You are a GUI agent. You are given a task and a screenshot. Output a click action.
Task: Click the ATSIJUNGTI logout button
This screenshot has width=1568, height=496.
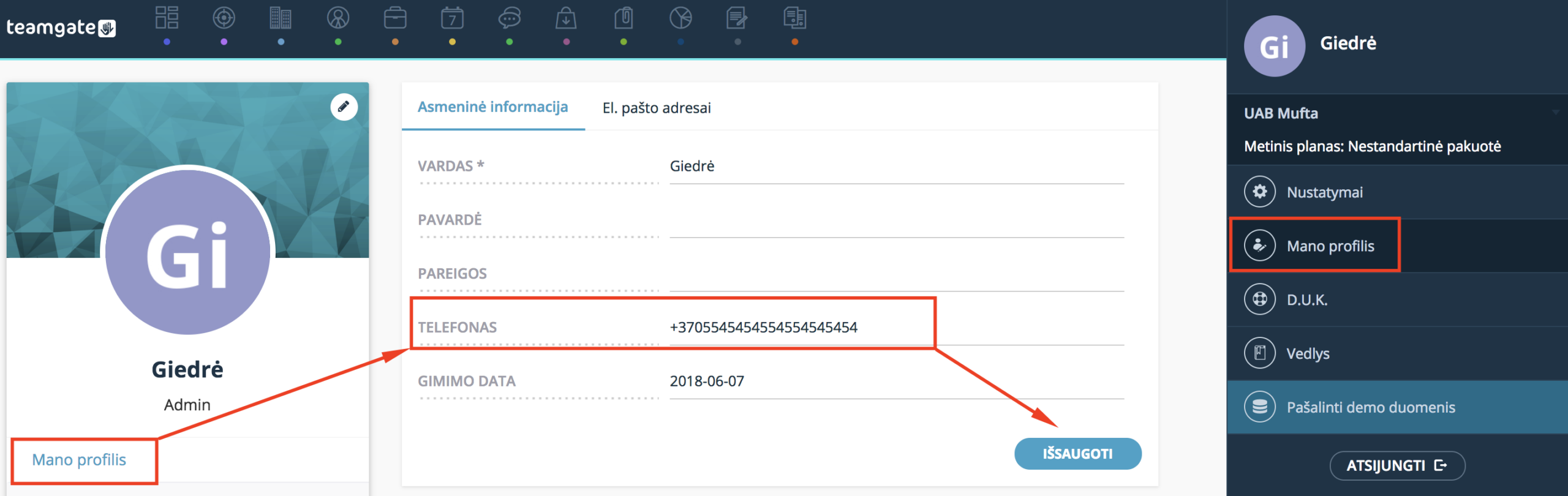(1397, 465)
